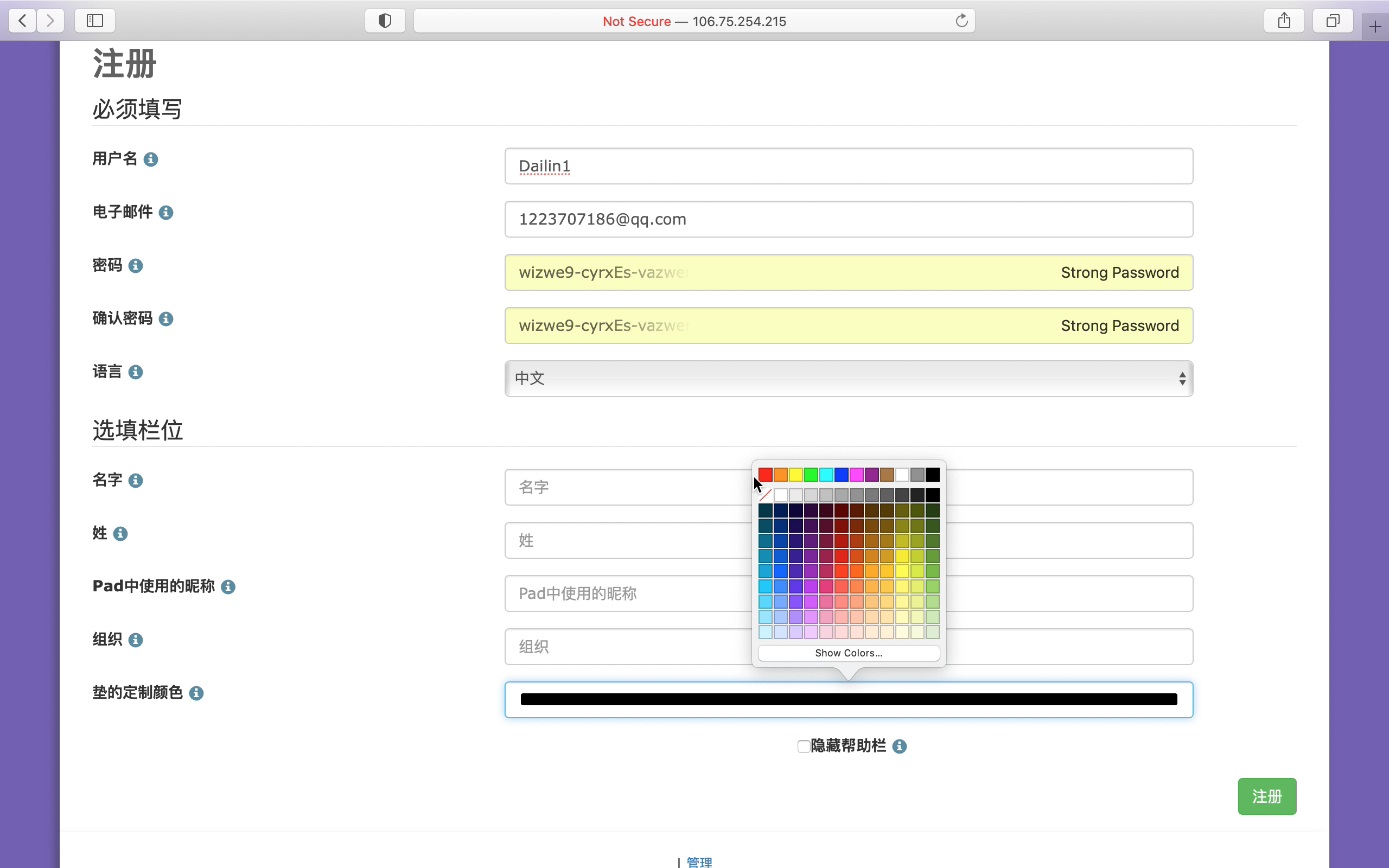
Task: Click the info icon next to 隐藏帮助栏
Action: [x=900, y=746]
